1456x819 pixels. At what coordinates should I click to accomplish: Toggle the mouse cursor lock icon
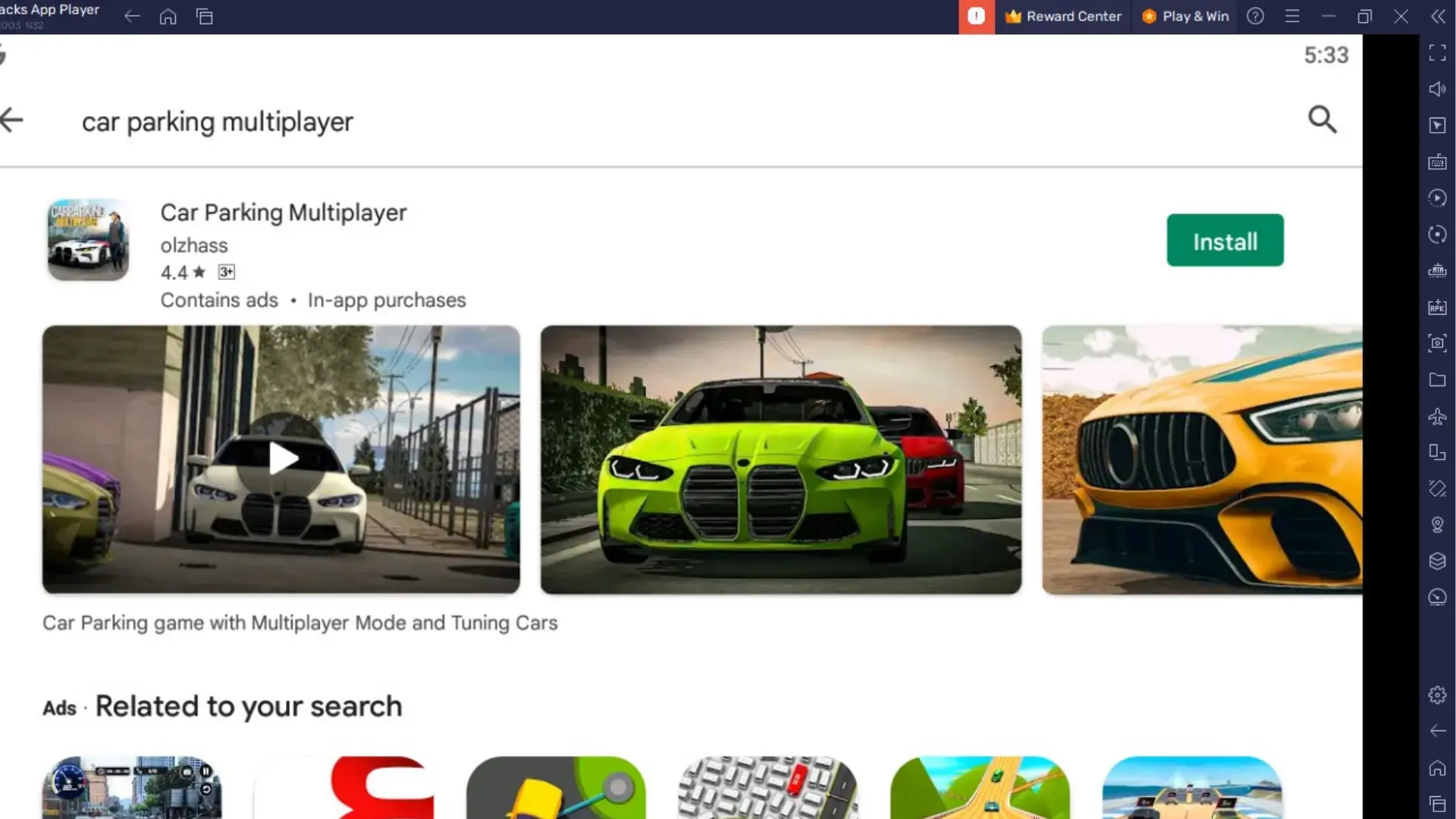1437,125
